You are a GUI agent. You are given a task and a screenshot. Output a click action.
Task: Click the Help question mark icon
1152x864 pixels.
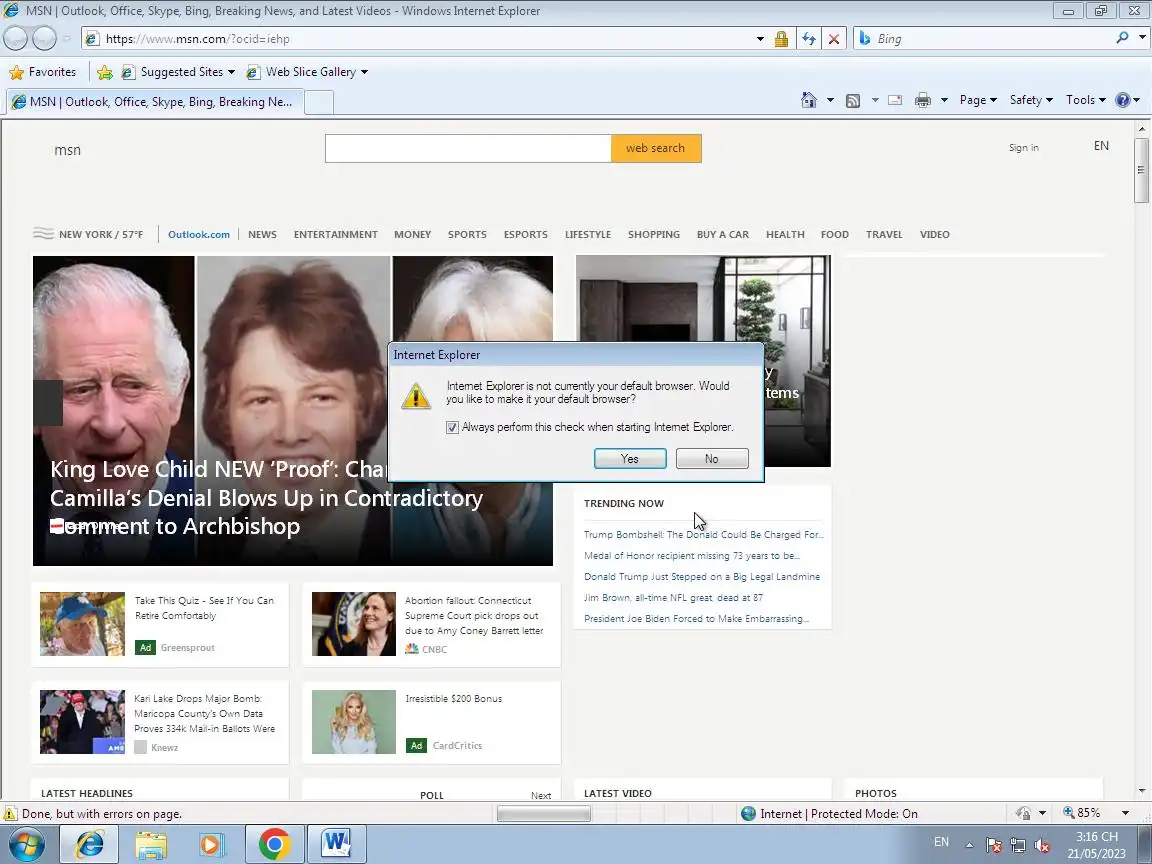point(1123,100)
